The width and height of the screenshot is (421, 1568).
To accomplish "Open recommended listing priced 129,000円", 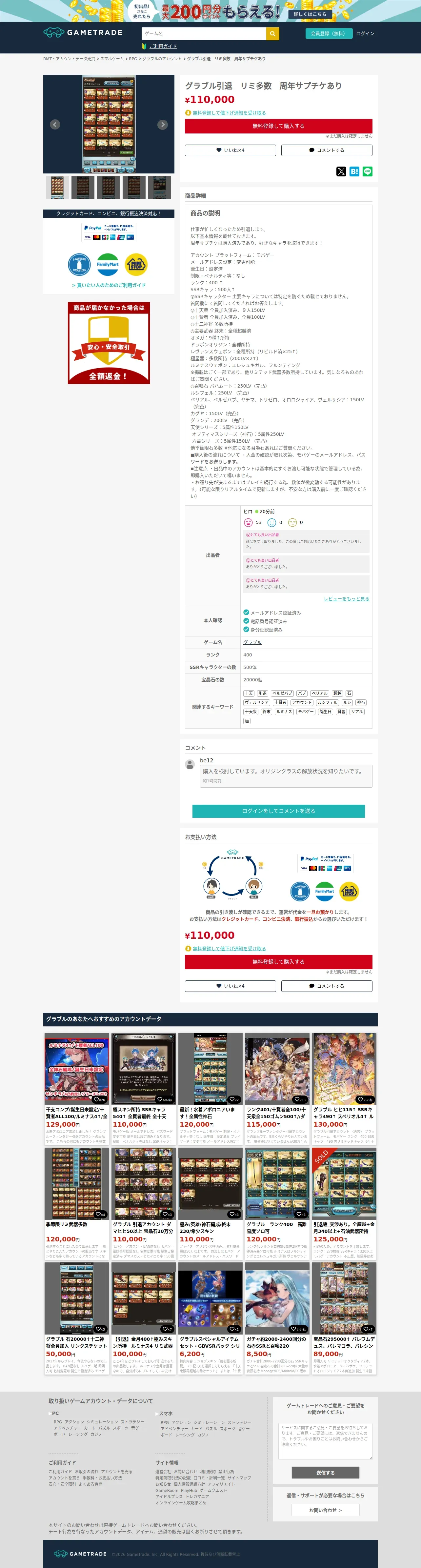I will coord(77,1089).
